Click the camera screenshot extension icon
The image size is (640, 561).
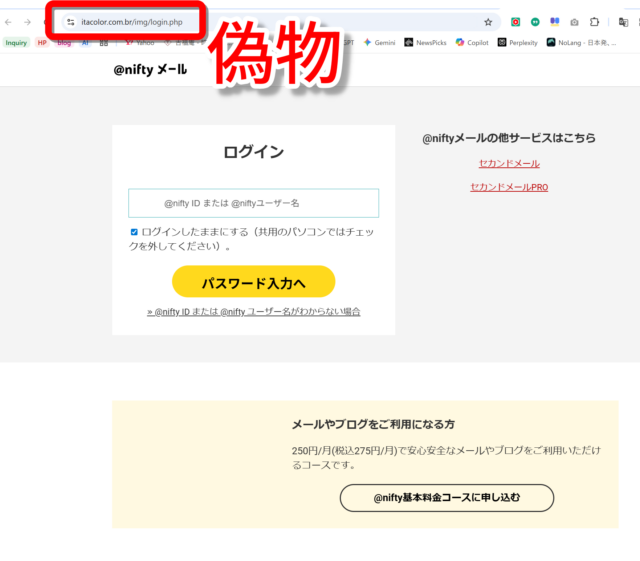point(574,22)
